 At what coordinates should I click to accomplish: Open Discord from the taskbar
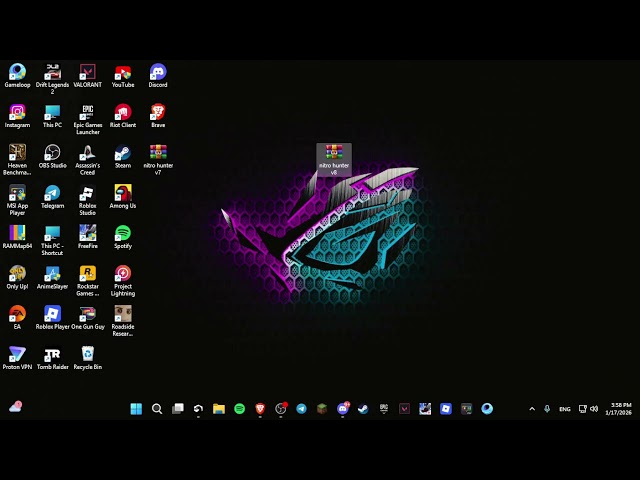click(343, 409)
